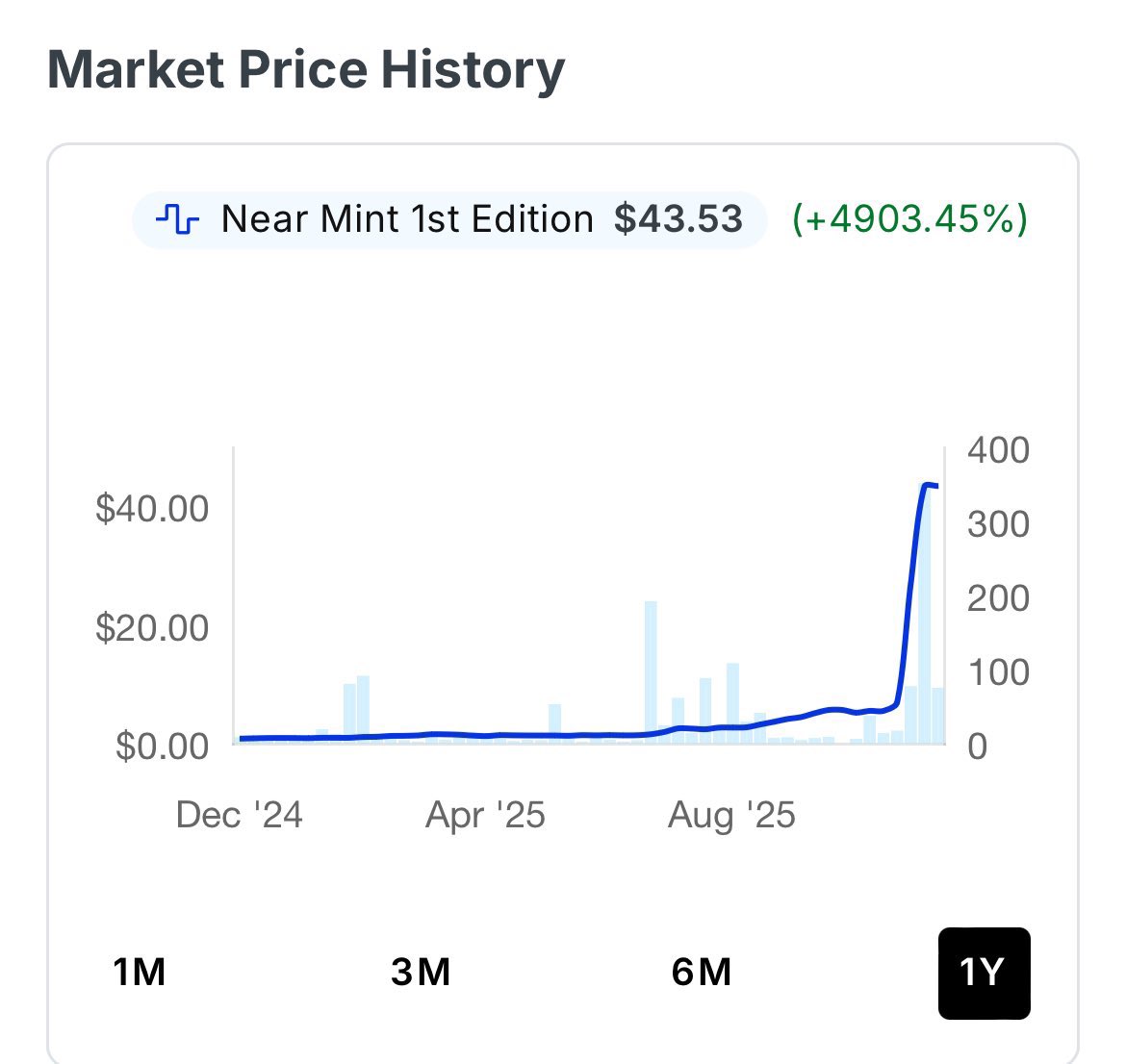Screen dimensions: 1126x1064
Task: Click the Near Mint 1st Edition label
Action: click(x=407, y=219)
